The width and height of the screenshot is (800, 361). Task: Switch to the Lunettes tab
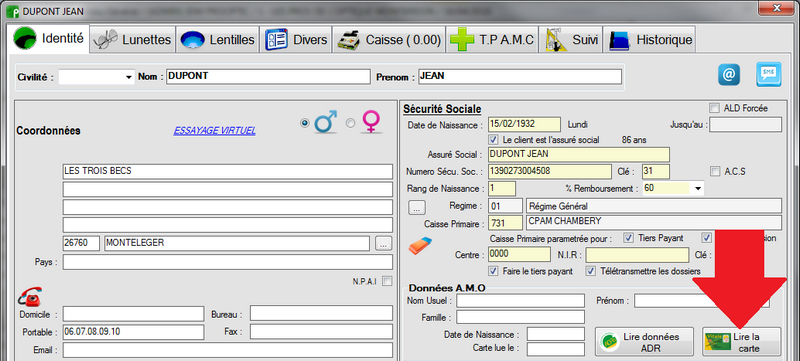pos(134,40)
